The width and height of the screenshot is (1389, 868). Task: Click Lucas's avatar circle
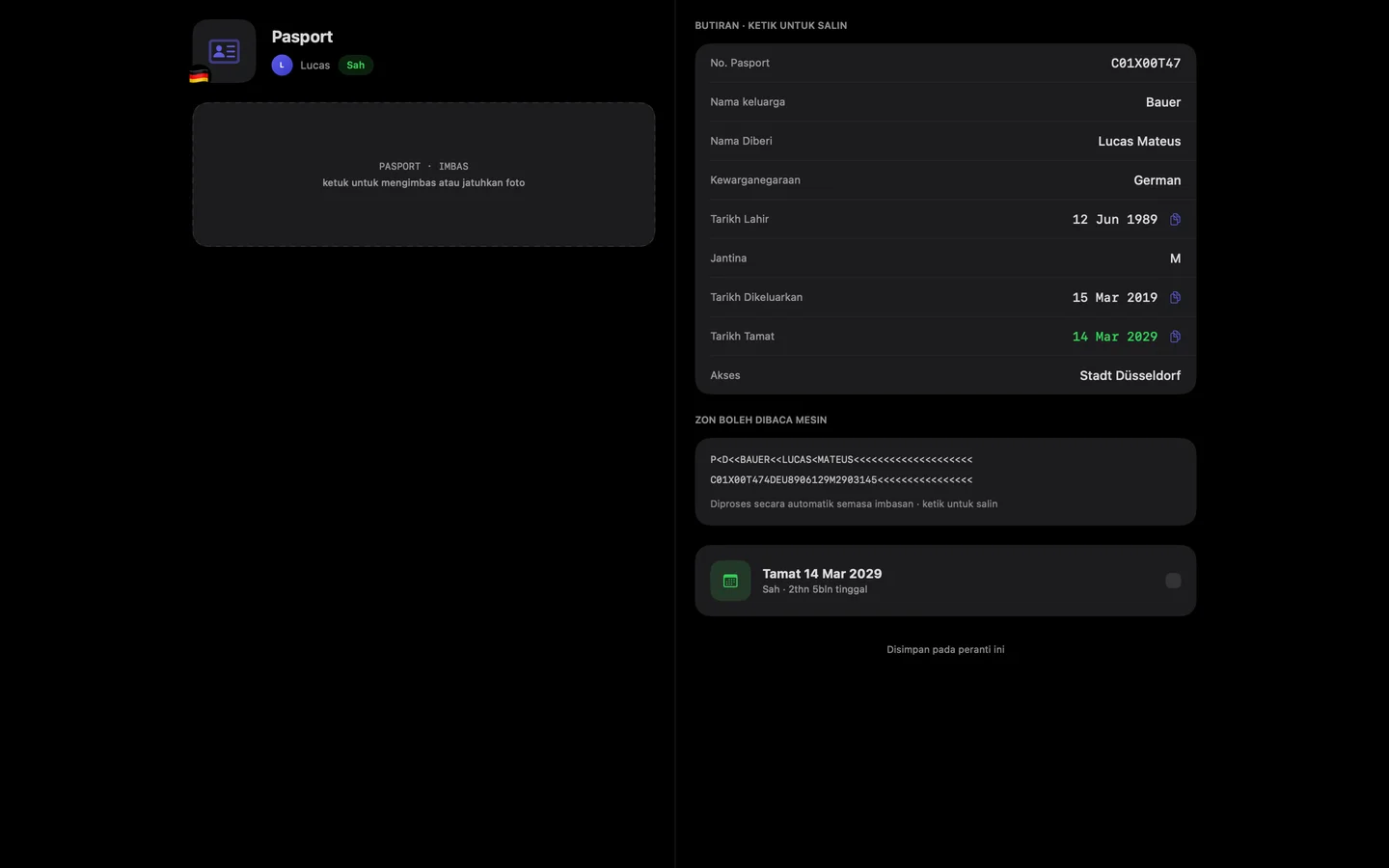click(x=282, y=65)
